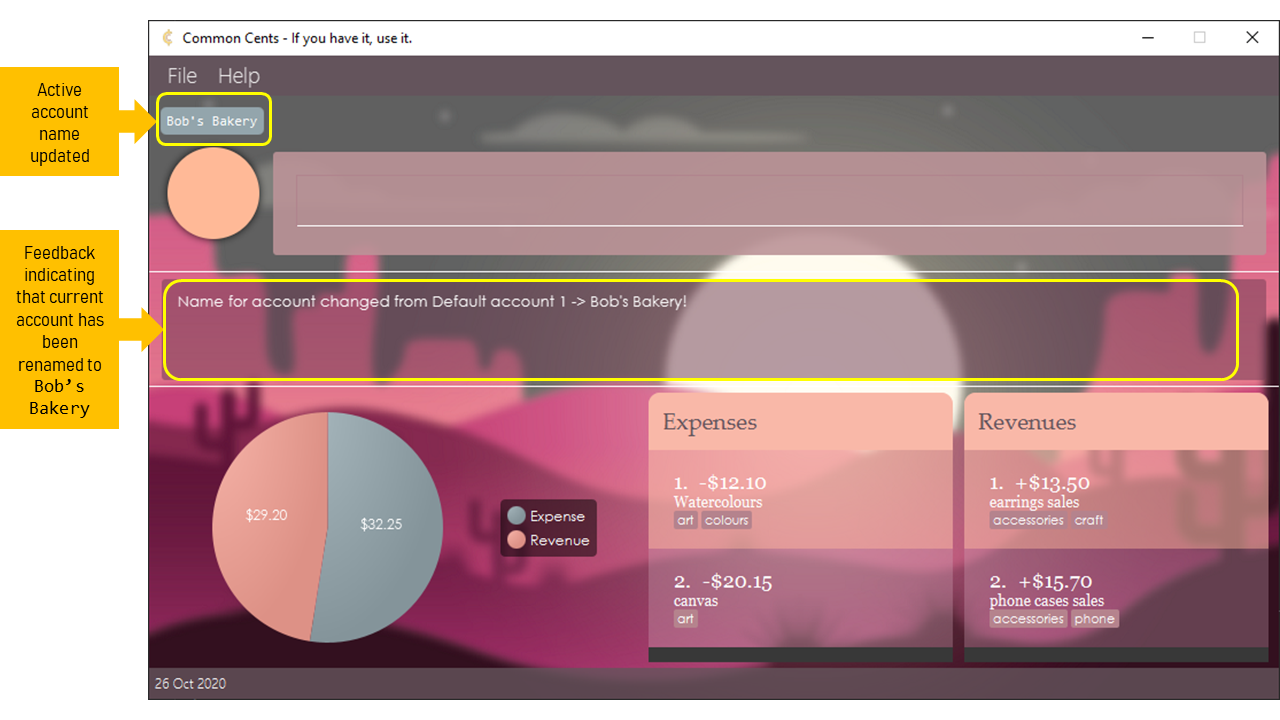
Task: Click the Expenses panel header
Action: point(800,422)
